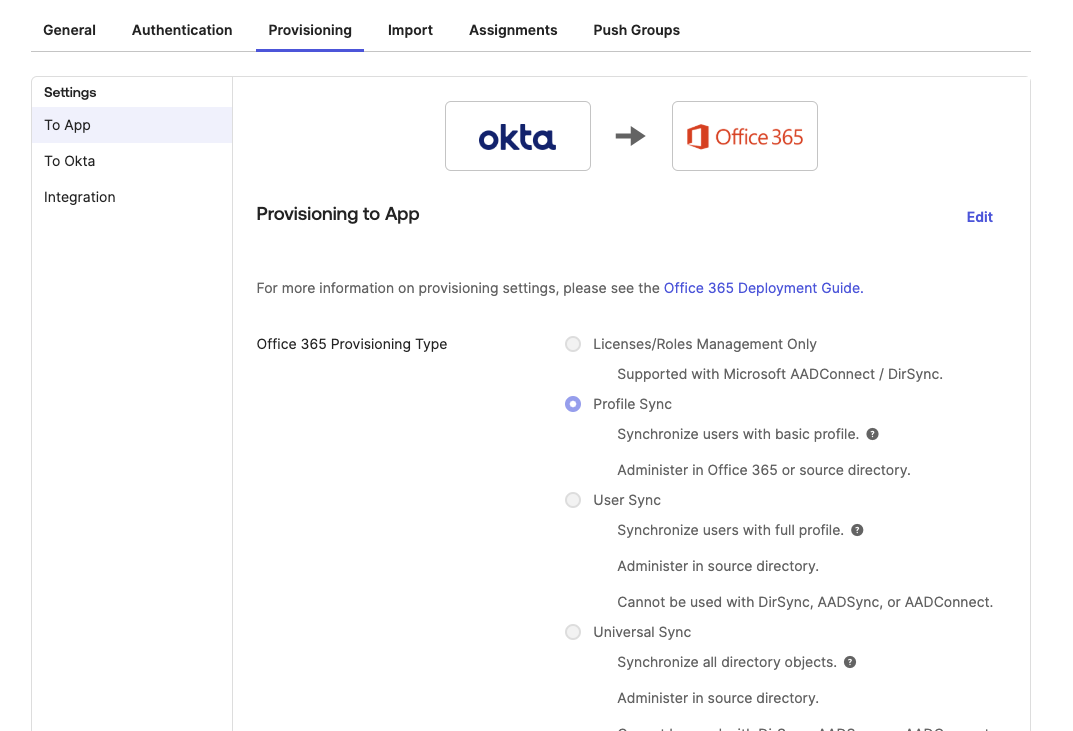Screen dimensions: 1073x731
Task: Click the Office 365 logo icon
Action: coord(744,137)
